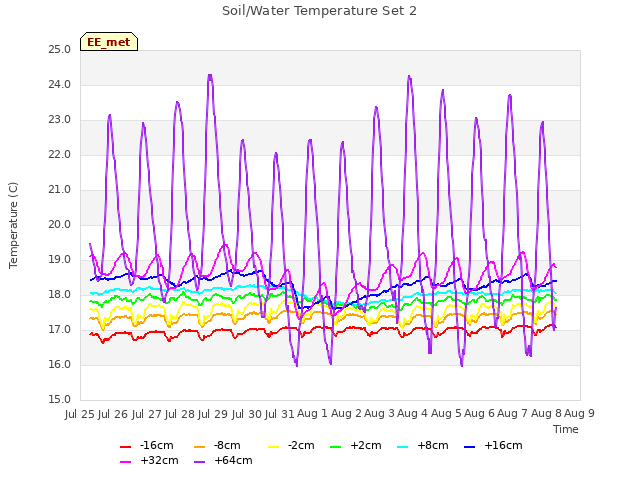The image size is (640, 480).
Task: Select the +8cm legend entry
Action: 422,445
